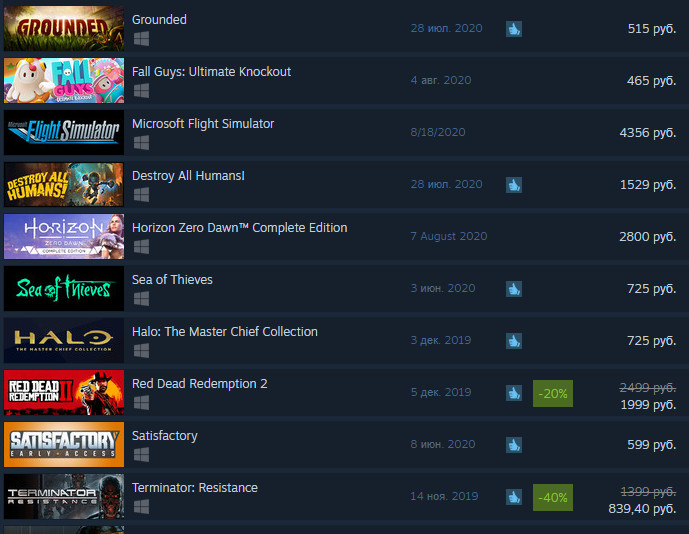This screenshot has width=689, height=534.
Task: Open Halo: The Master Chief Collection title
Action: tap(225, 331)
